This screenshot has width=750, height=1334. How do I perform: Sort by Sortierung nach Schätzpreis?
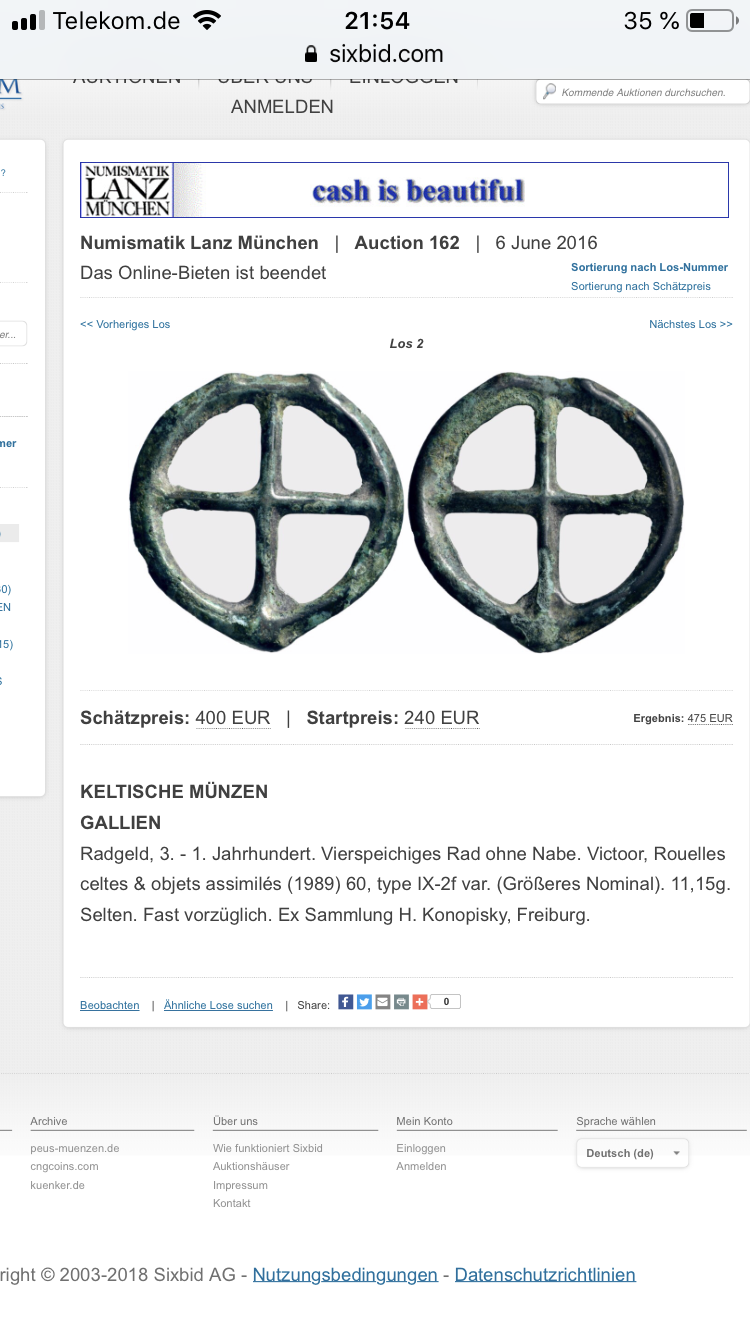[x=641, y=286]
